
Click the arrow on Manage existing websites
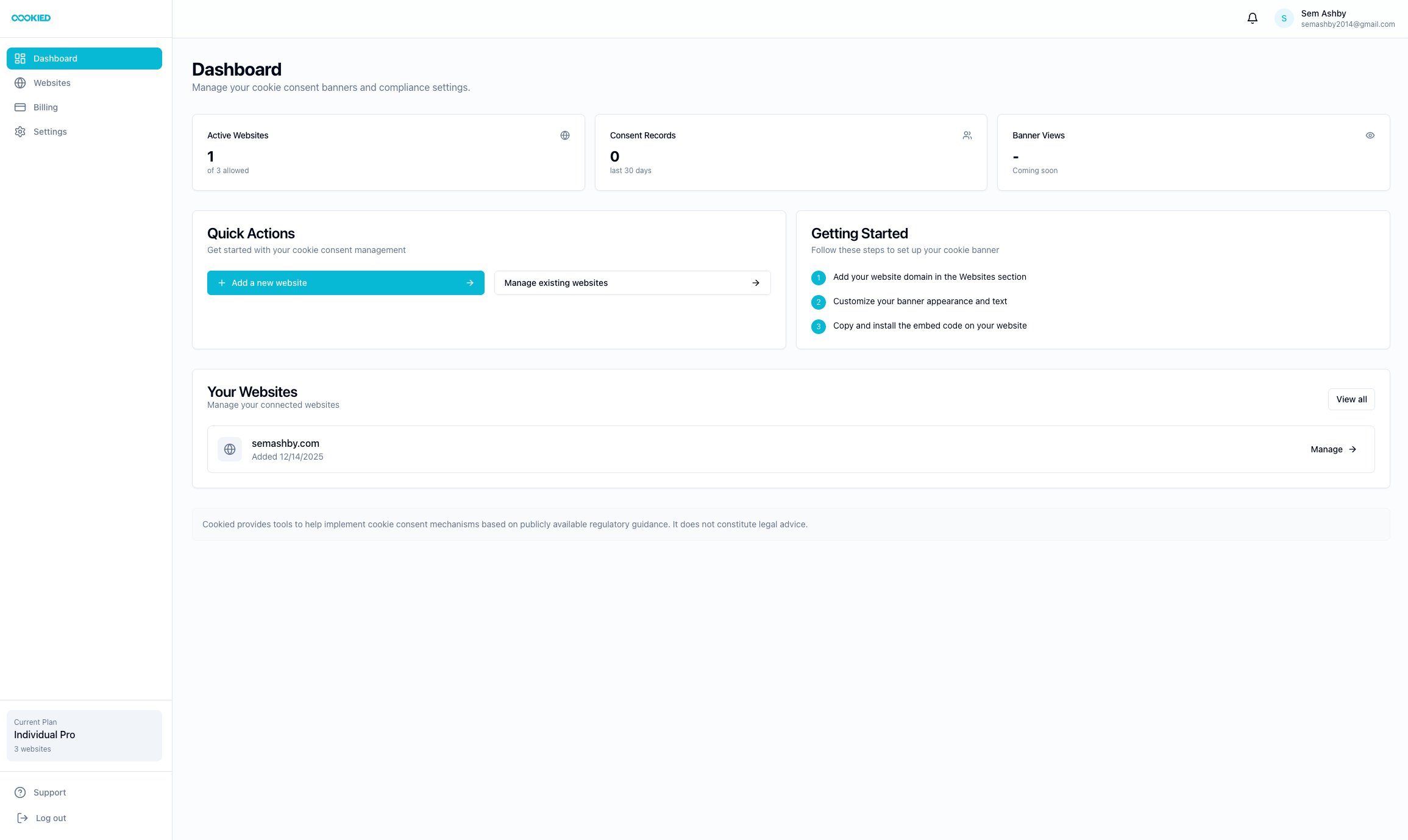(x=755, y=282)
